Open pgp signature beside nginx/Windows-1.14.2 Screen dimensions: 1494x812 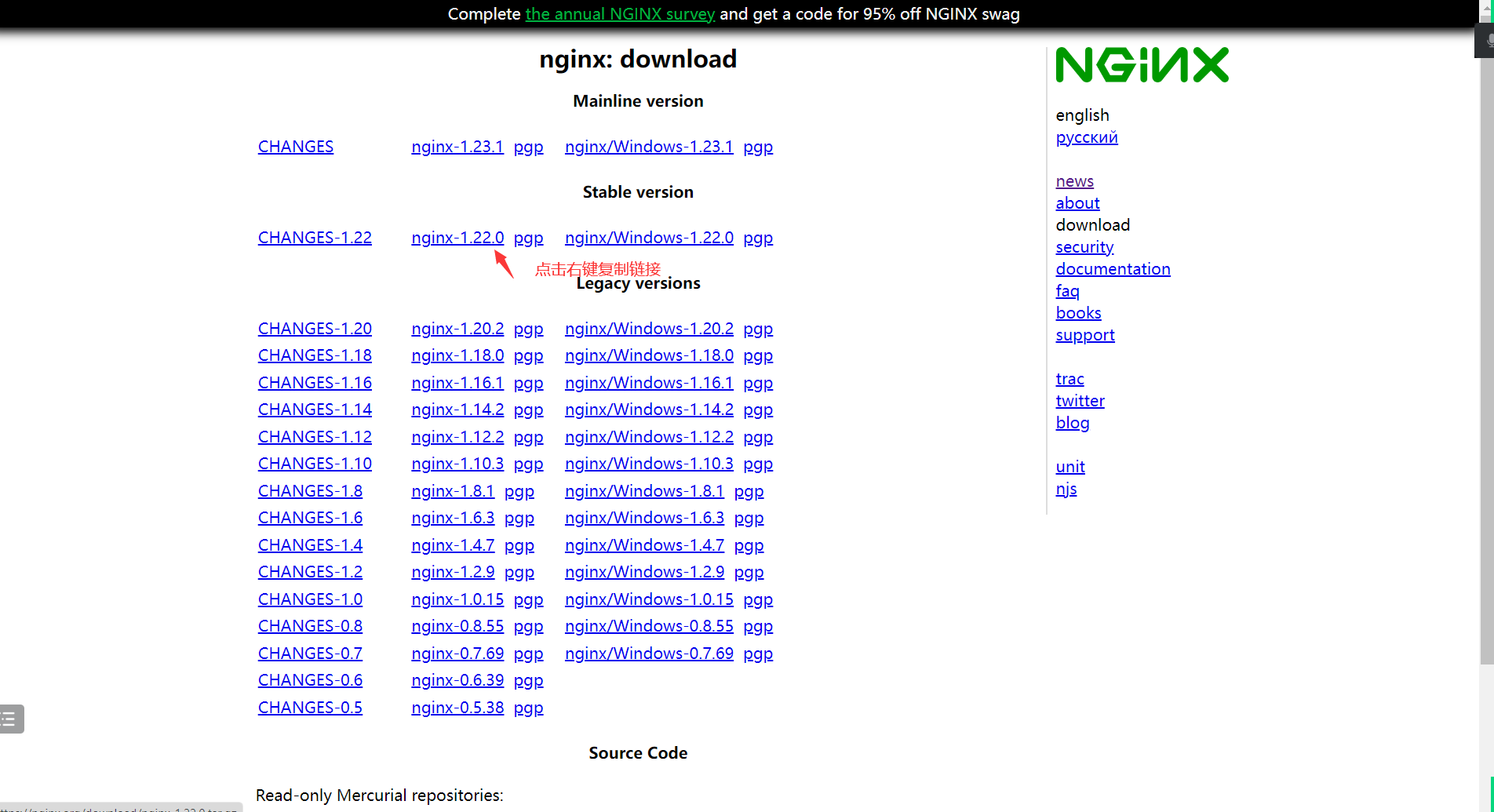coord(758,410)
